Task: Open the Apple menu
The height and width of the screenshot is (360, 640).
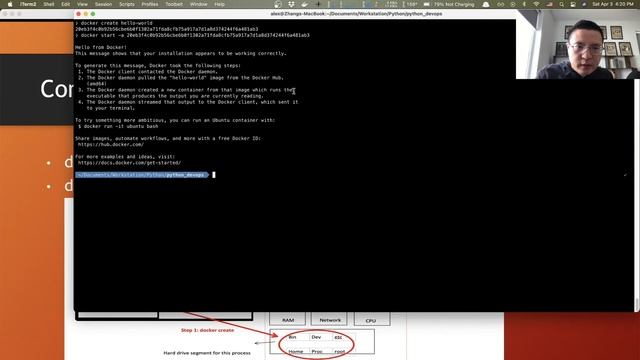Action: (10, 4)
